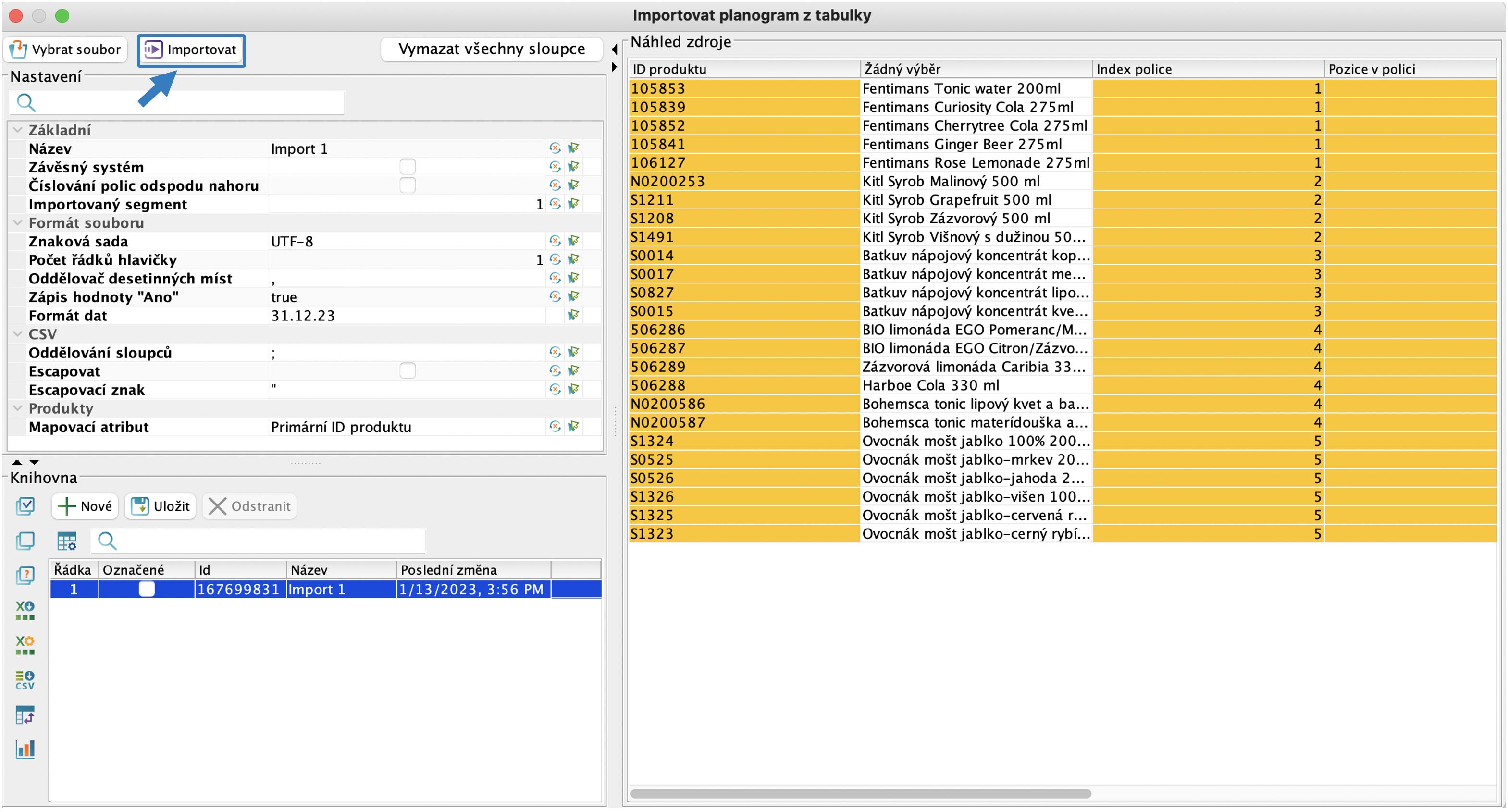This screenshot has height=812, width=1508.
Task: Reset the Znaková sada value icon
Action: [555, 241]
